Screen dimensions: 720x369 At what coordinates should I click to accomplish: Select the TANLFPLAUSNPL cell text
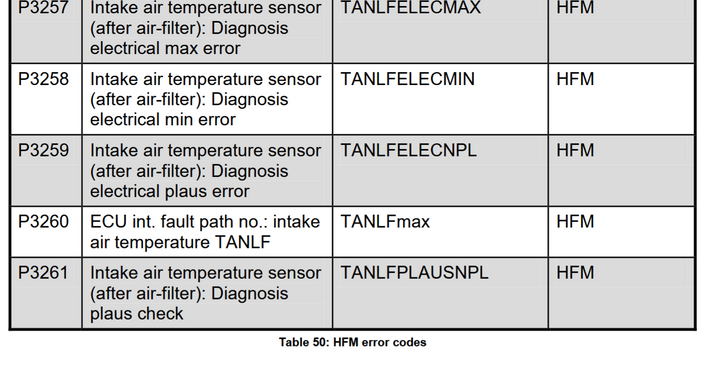point(414,273)
